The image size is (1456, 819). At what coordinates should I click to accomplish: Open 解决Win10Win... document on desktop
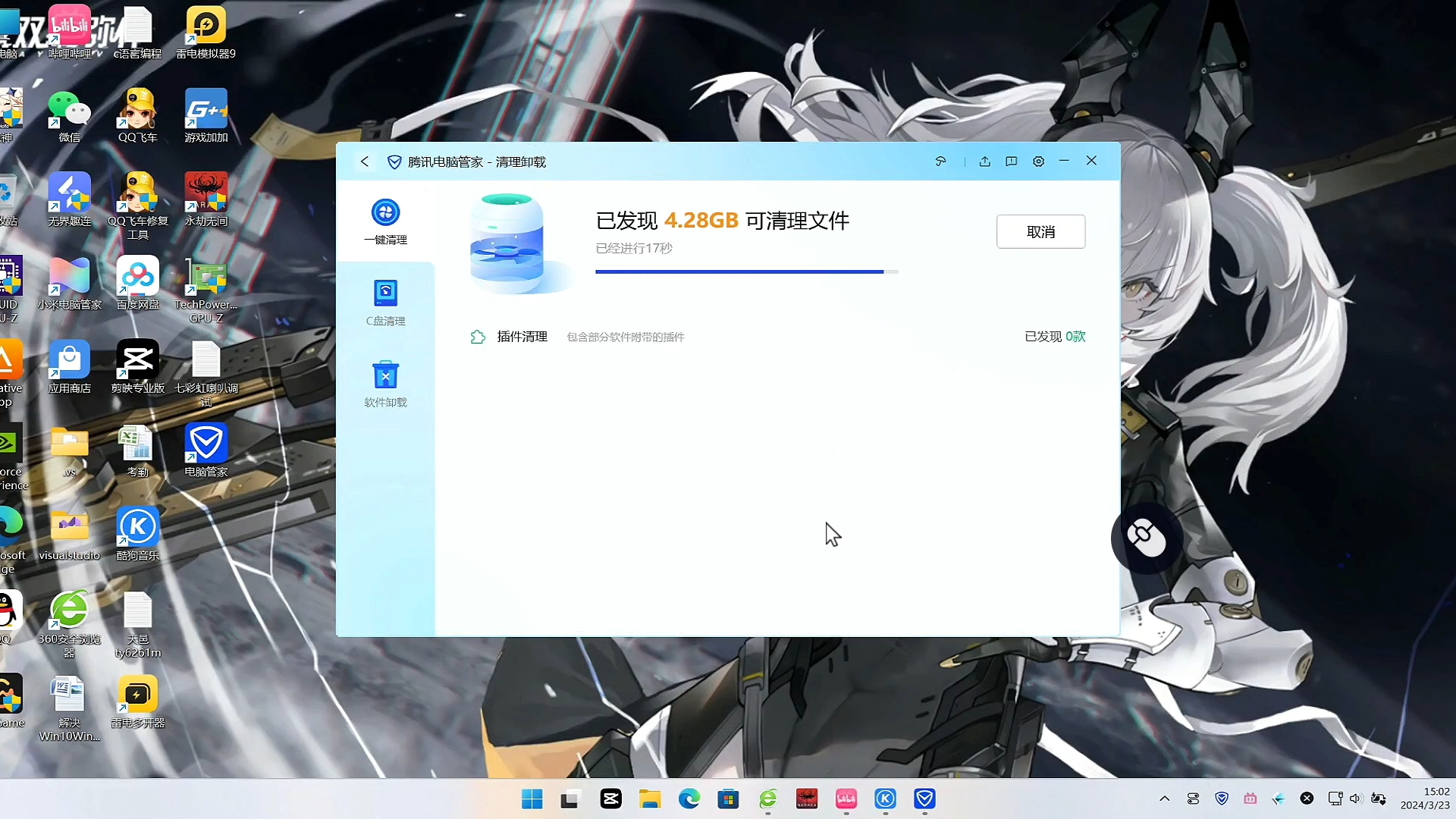tap(69, 707)
